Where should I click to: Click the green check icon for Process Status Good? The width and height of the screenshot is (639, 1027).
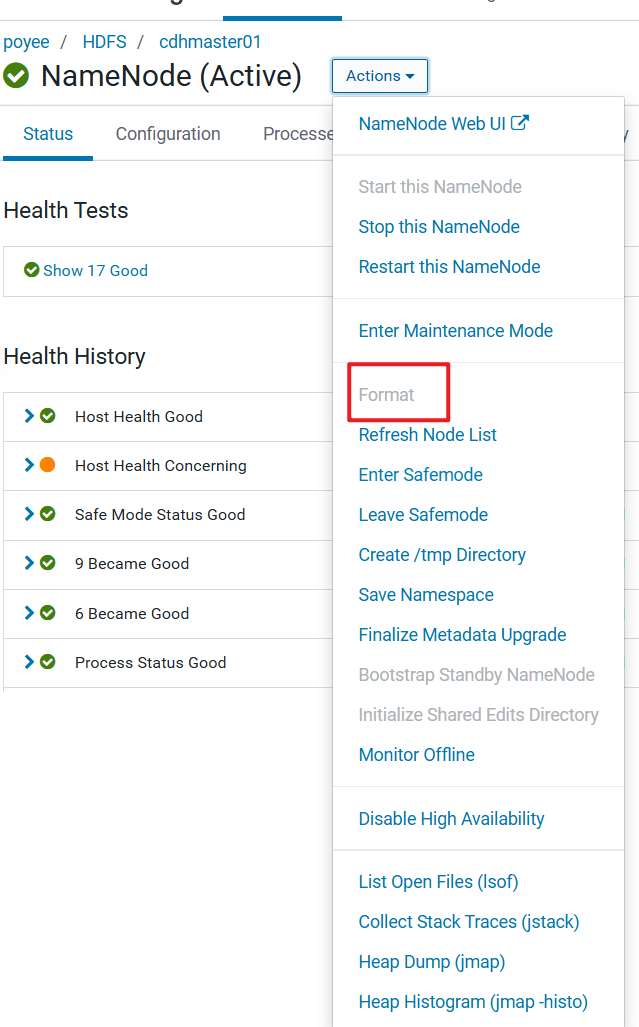pos(47,662)
